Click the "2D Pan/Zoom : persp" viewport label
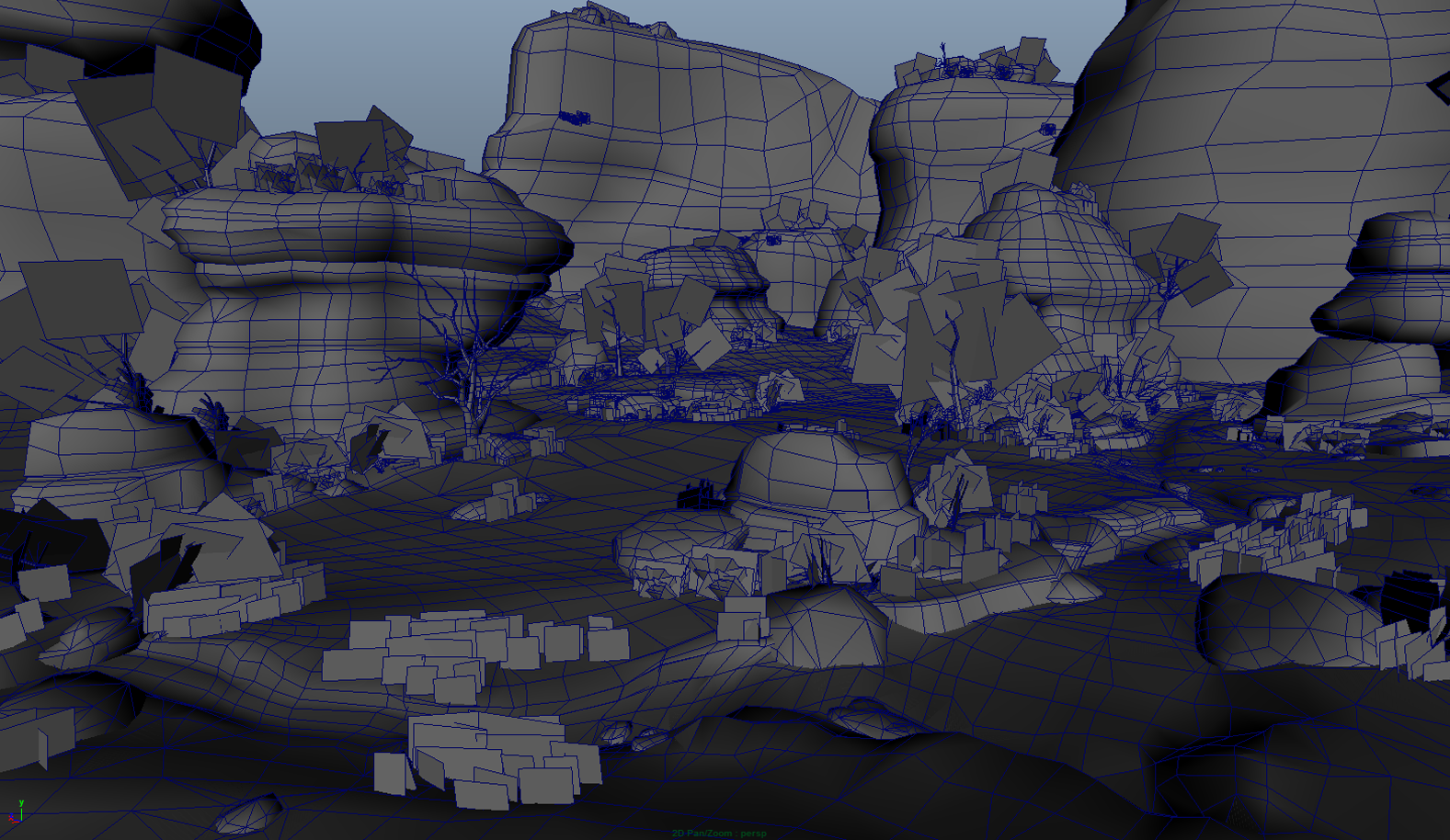 (719, 834)
